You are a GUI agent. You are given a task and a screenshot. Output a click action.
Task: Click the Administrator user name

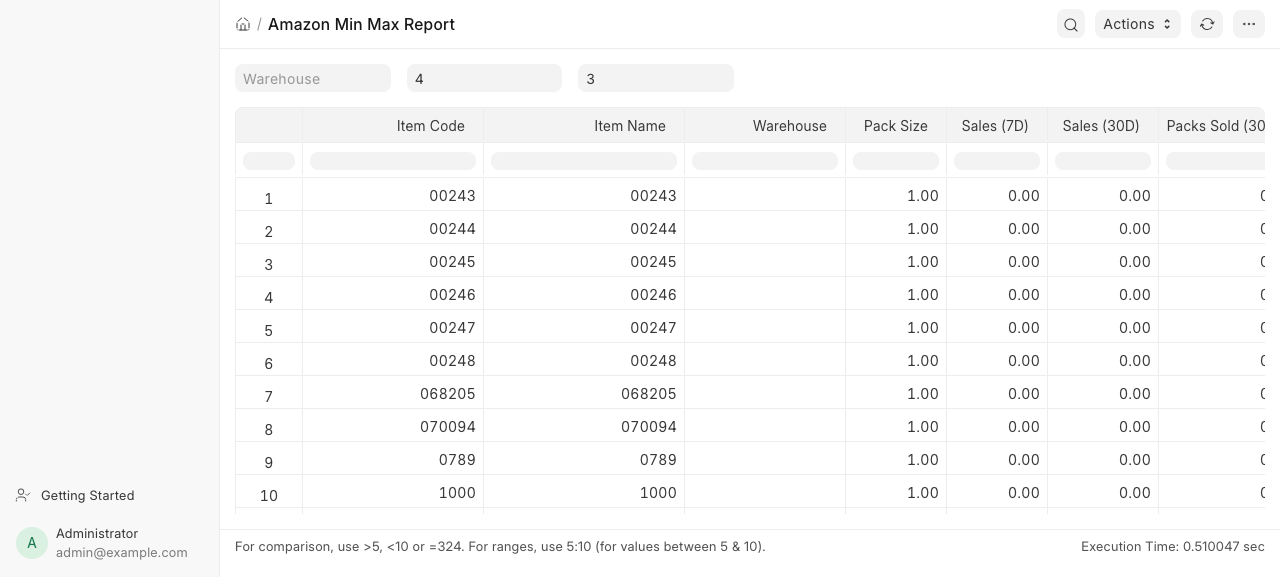(97, 534)
